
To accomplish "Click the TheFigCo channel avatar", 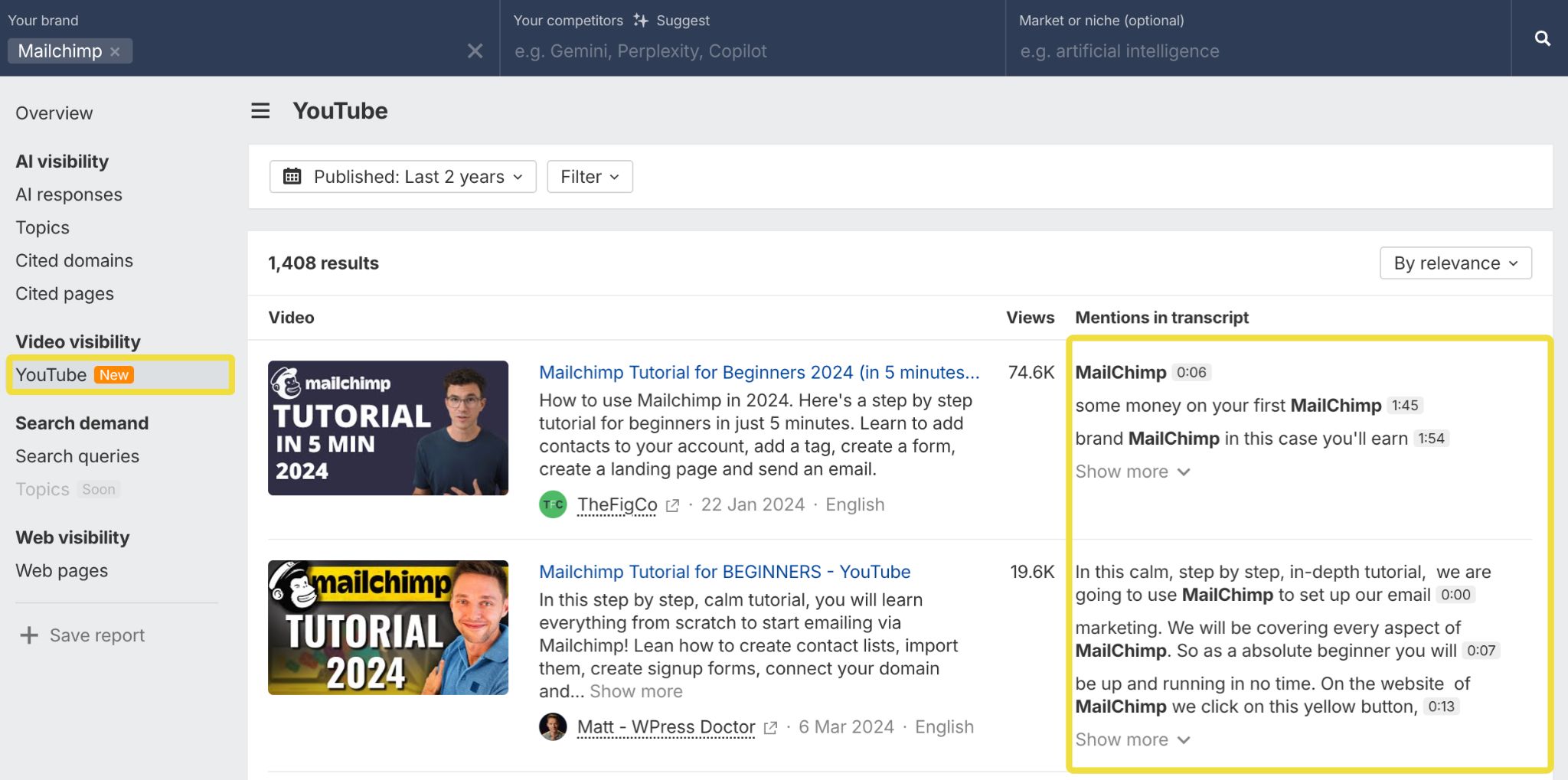I will [x=553, y=504].
